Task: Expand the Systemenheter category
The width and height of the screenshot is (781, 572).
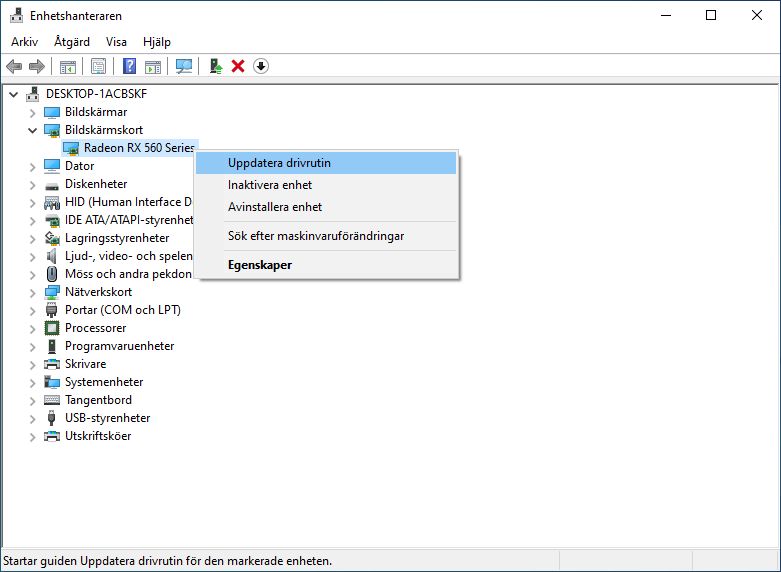Action: pos(33,383)
